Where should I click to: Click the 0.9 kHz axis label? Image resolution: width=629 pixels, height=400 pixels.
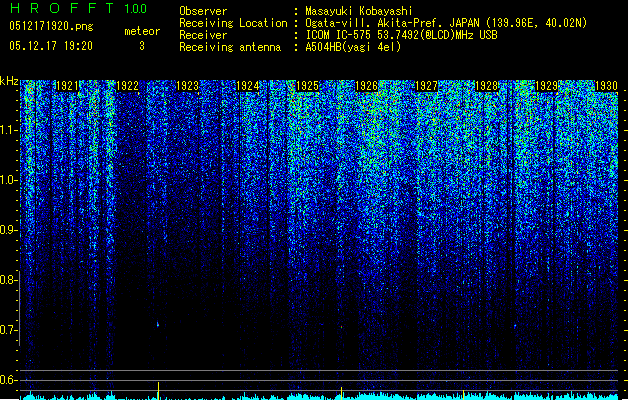(8, 230)
